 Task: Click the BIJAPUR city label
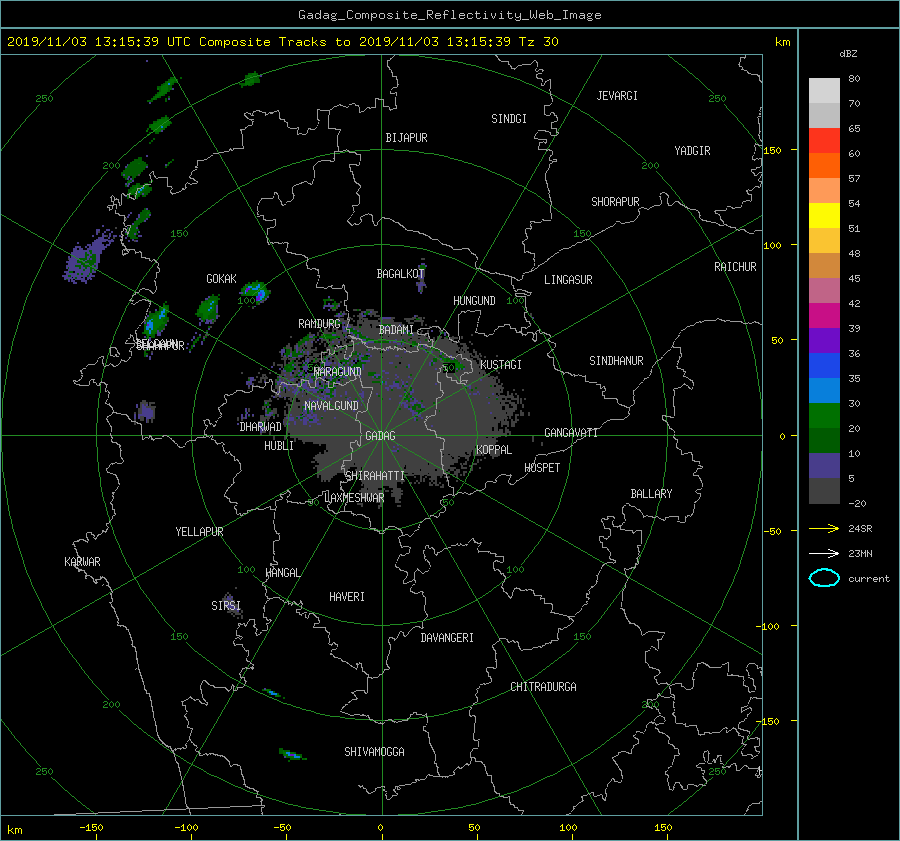[x=406, y=138]
